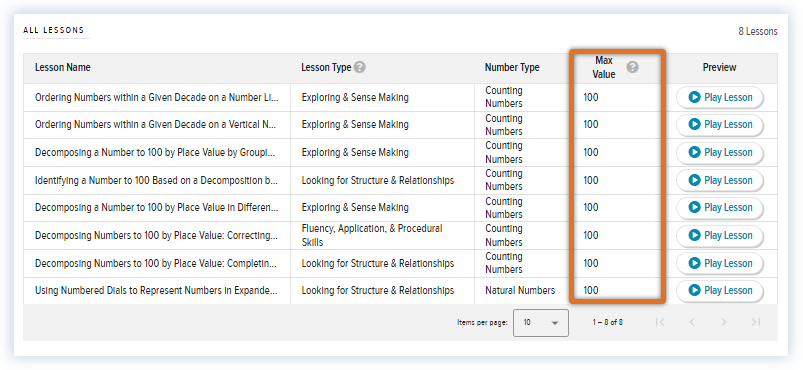Select 'Decomposing Numbers to 100 by Place Value: Completin...'
Image resolution: width=803 pixels, height=370 pixels.
(x=157, y=263)
